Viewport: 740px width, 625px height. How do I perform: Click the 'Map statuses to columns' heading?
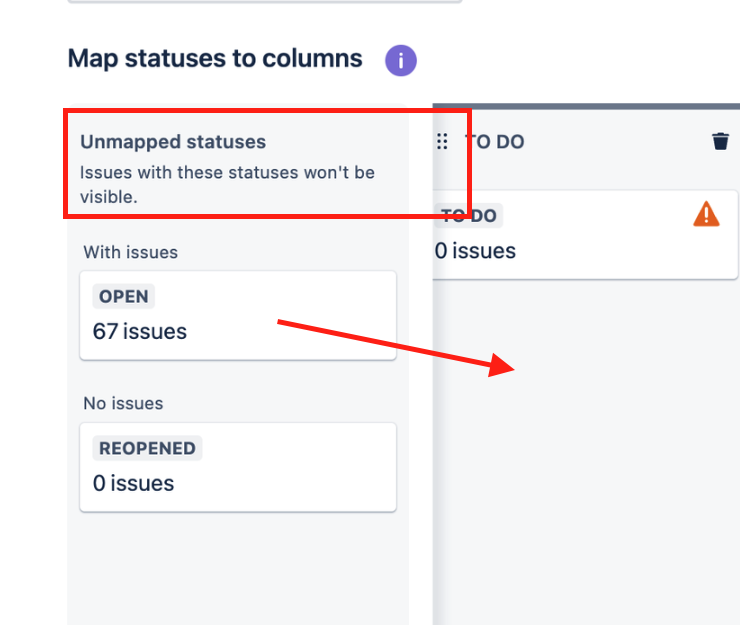pos(215,59)
